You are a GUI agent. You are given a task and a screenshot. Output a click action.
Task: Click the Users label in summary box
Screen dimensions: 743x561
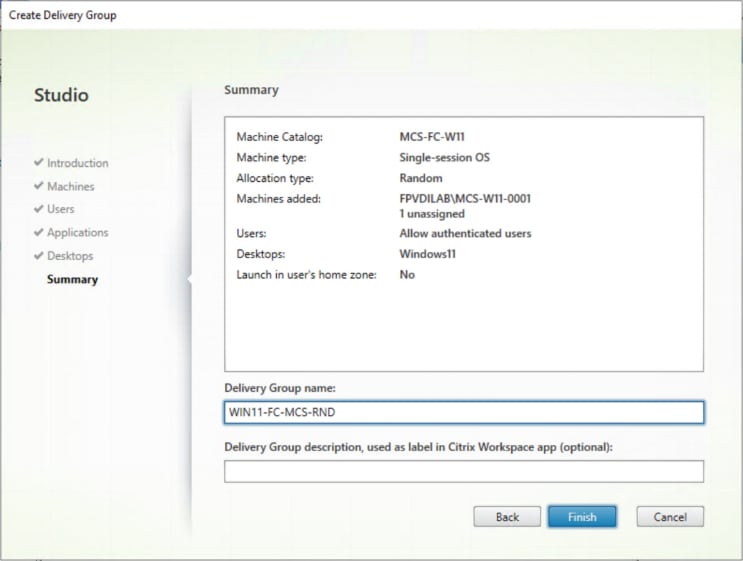click(251, 234)
